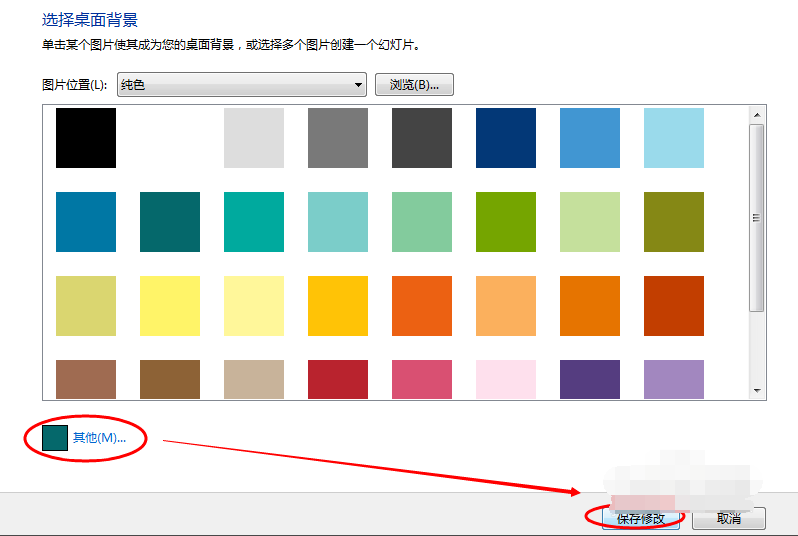Click the 浏览(B)... browse button
This screenshot has height=536, width=798.
[415, 85]
